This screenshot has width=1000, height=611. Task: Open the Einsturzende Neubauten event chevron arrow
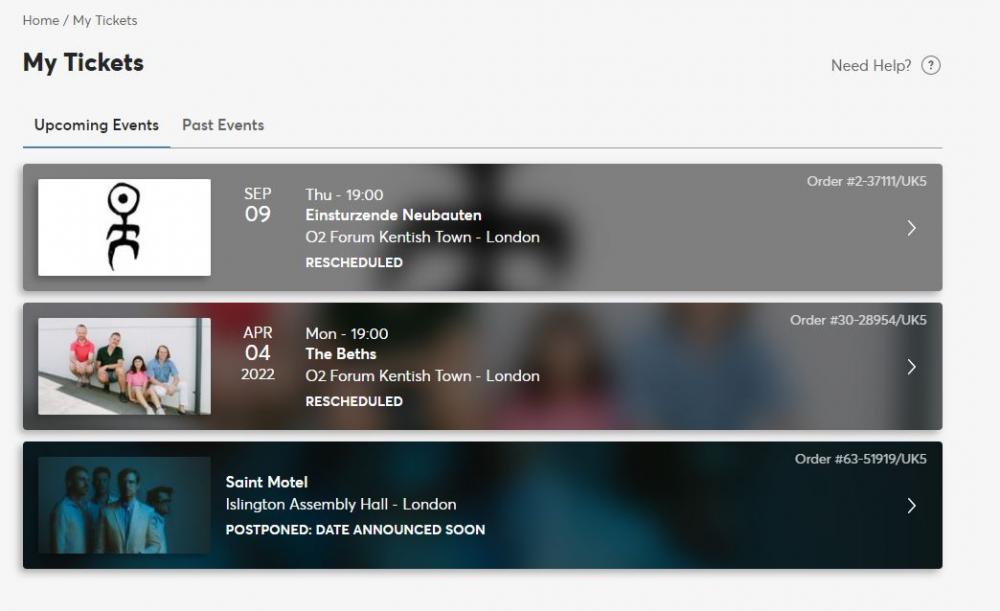pos(911,228)
